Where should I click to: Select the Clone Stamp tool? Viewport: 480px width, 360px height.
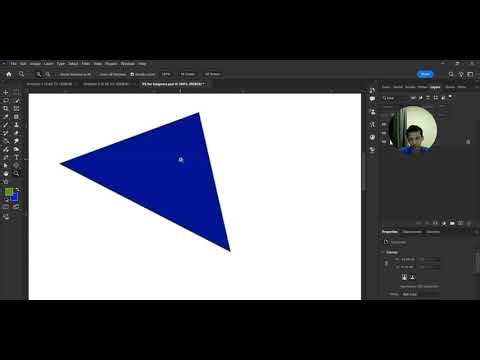point(16,125)
